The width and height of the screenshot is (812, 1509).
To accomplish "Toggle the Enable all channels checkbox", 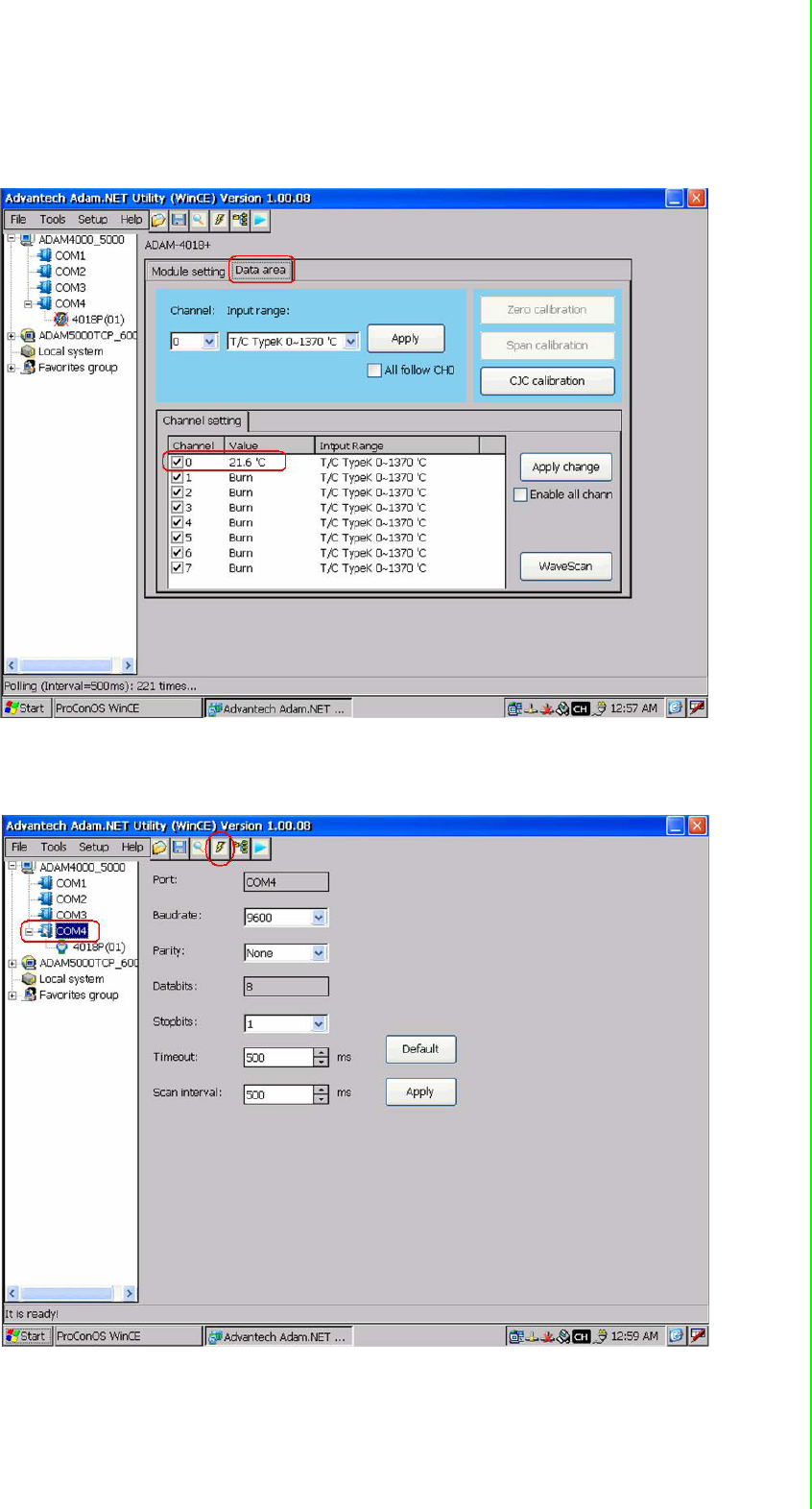I will coord(520,495).
